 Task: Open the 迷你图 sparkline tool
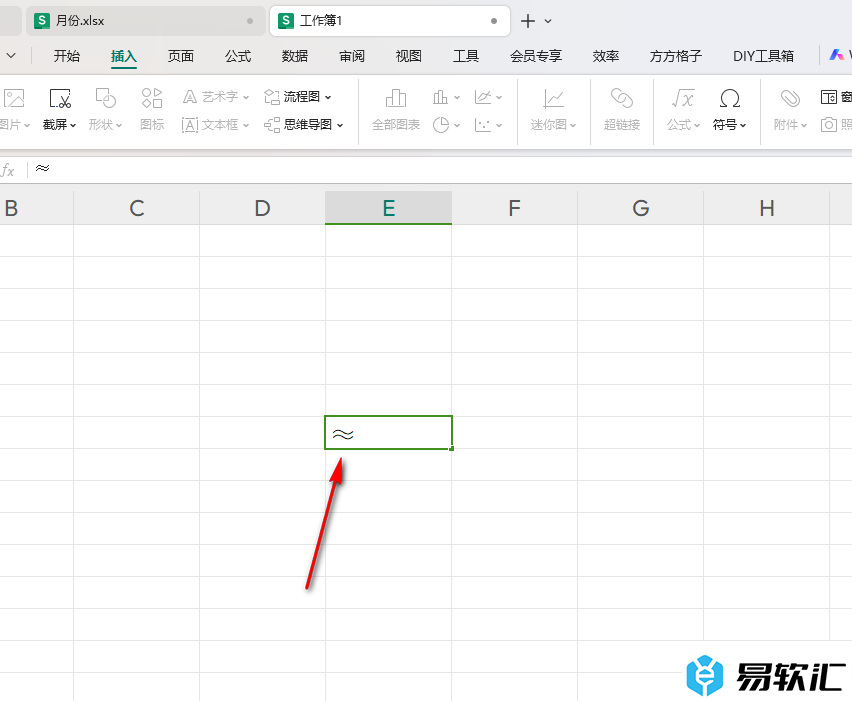click(553, 110)
